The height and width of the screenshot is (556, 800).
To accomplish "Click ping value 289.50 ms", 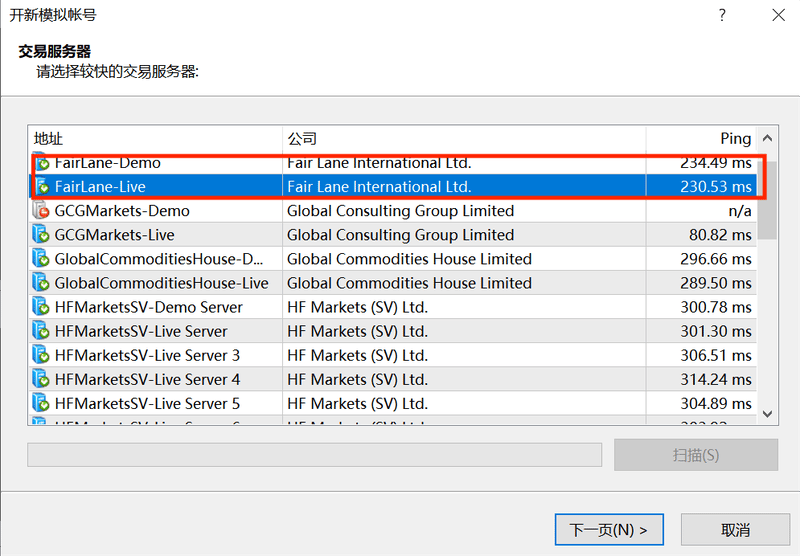I will (x=716, y=283).
